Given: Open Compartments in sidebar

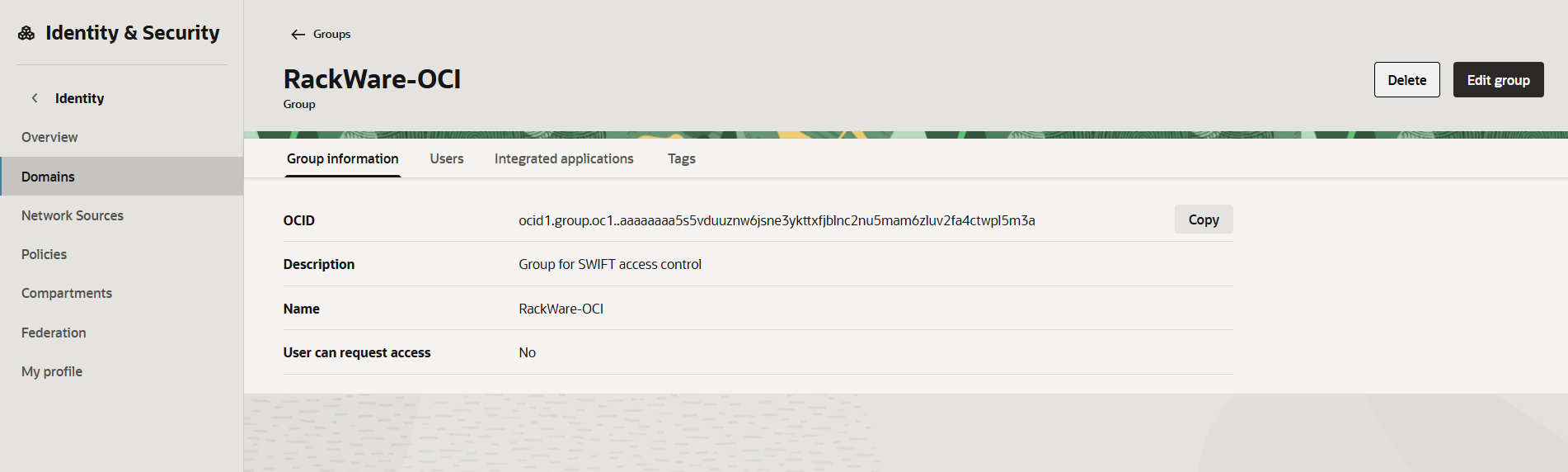Looking at the screenshot, I should click(x=67, y=293).
